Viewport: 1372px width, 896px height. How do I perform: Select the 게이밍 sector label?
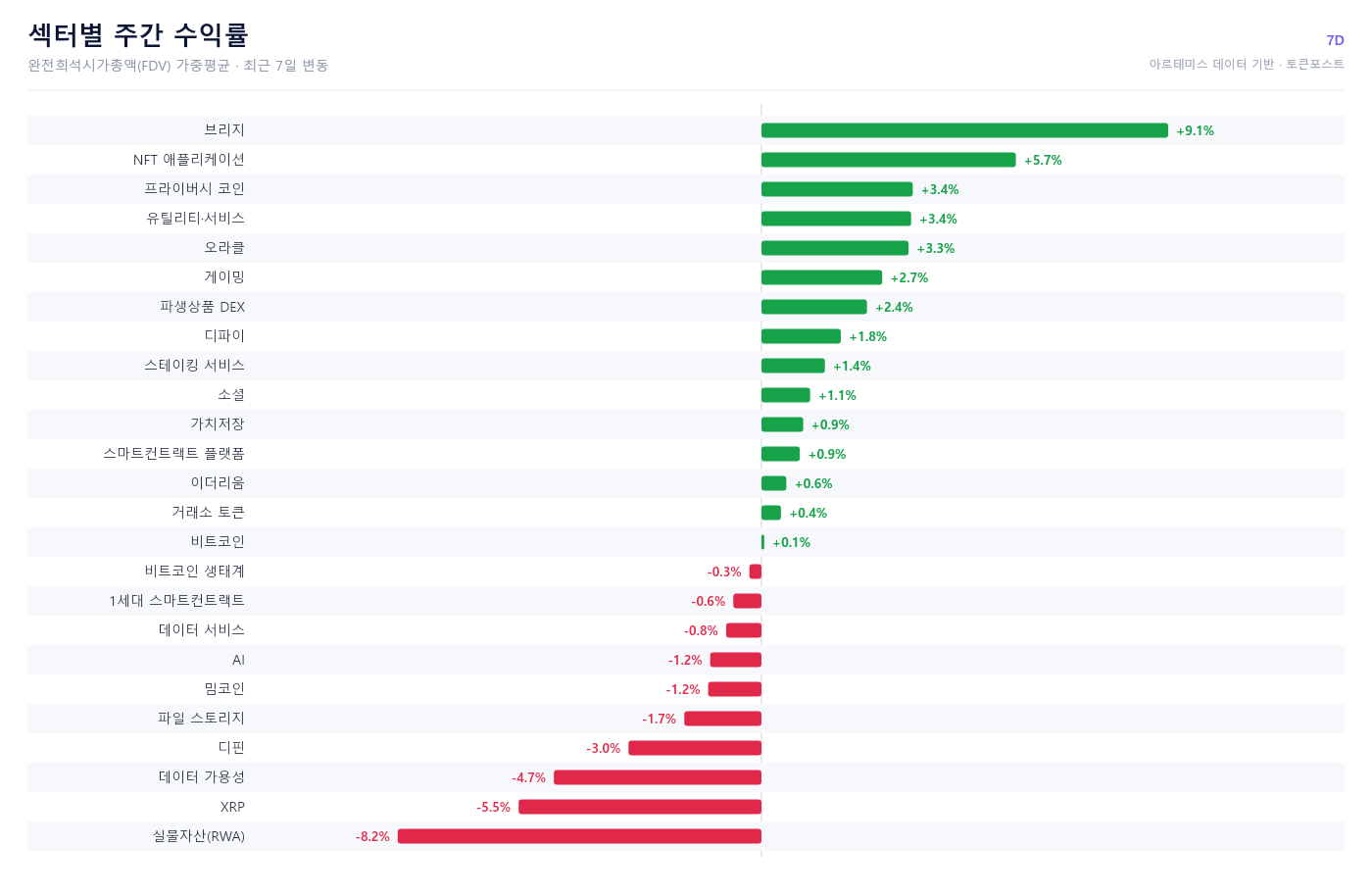pos(224,277)
